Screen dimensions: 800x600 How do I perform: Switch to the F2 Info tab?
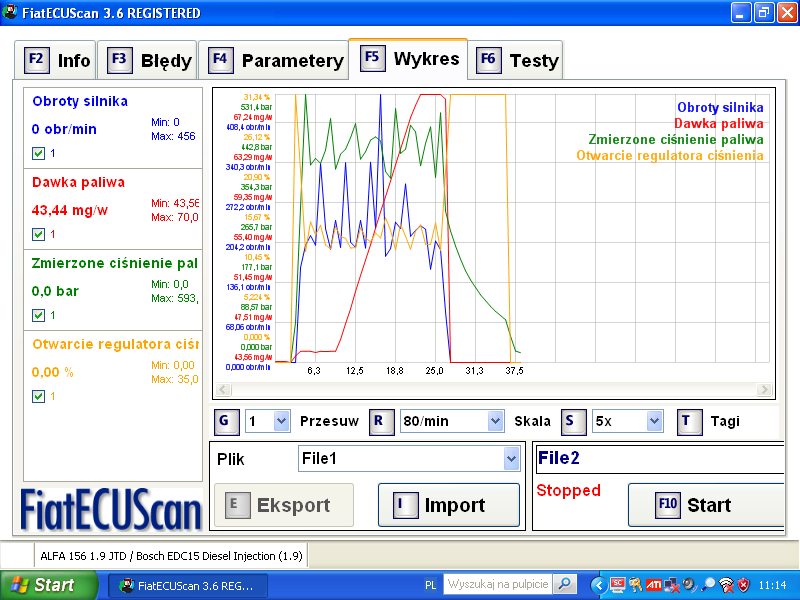(x=56, y=60)
